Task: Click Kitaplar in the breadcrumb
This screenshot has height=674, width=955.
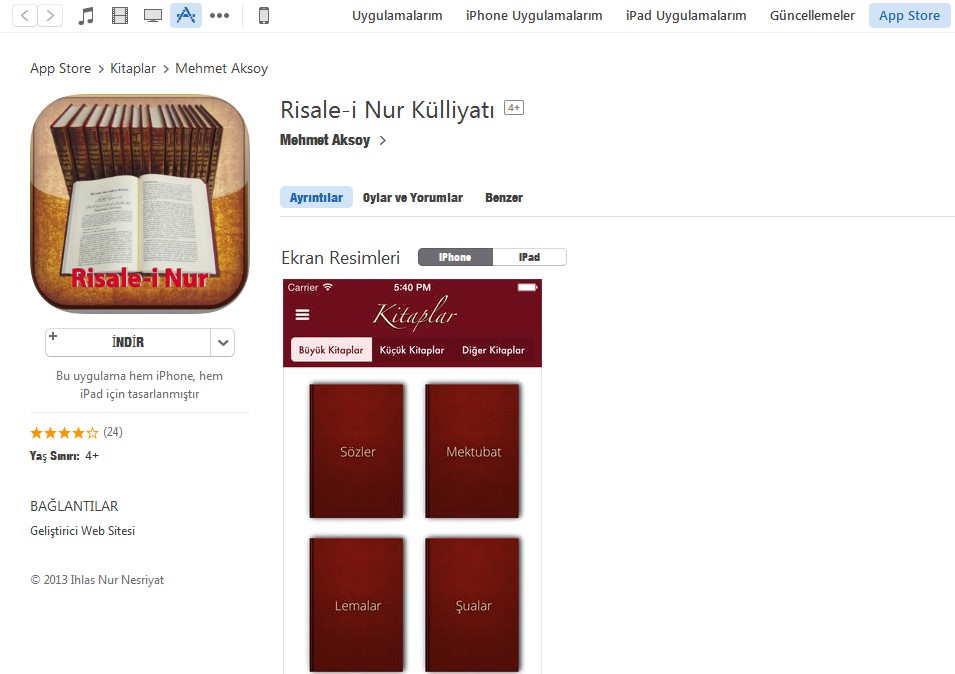Action: [133, 68]
